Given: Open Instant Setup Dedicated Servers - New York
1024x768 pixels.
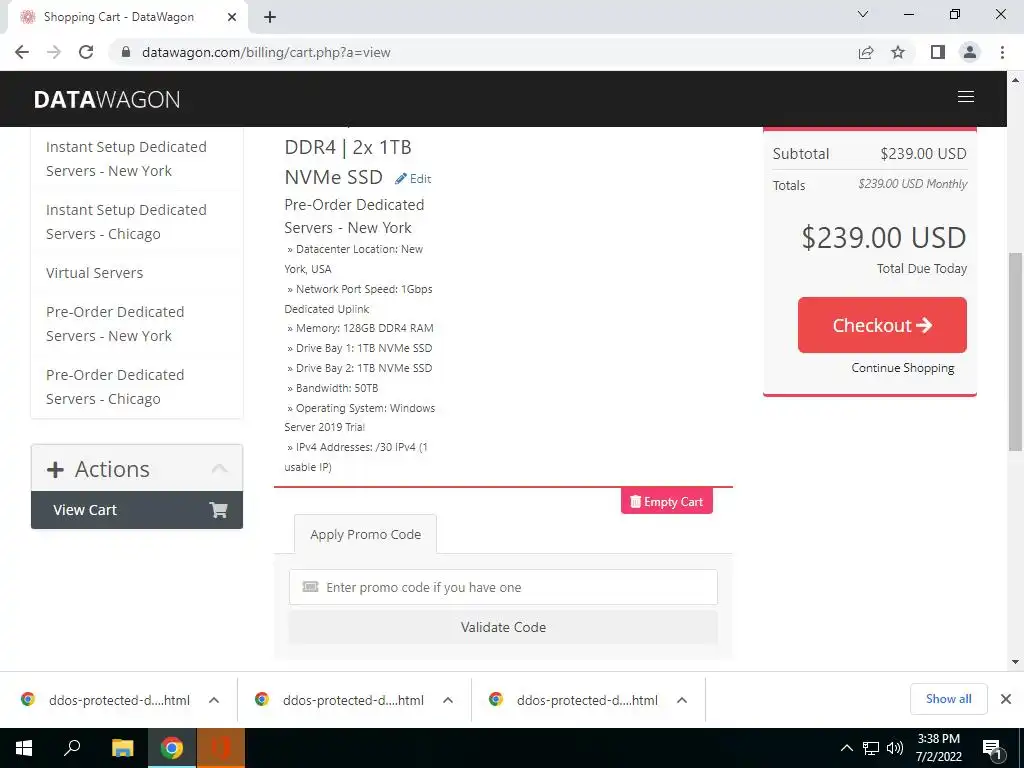Looking at the screenshot, I should 126,159.
